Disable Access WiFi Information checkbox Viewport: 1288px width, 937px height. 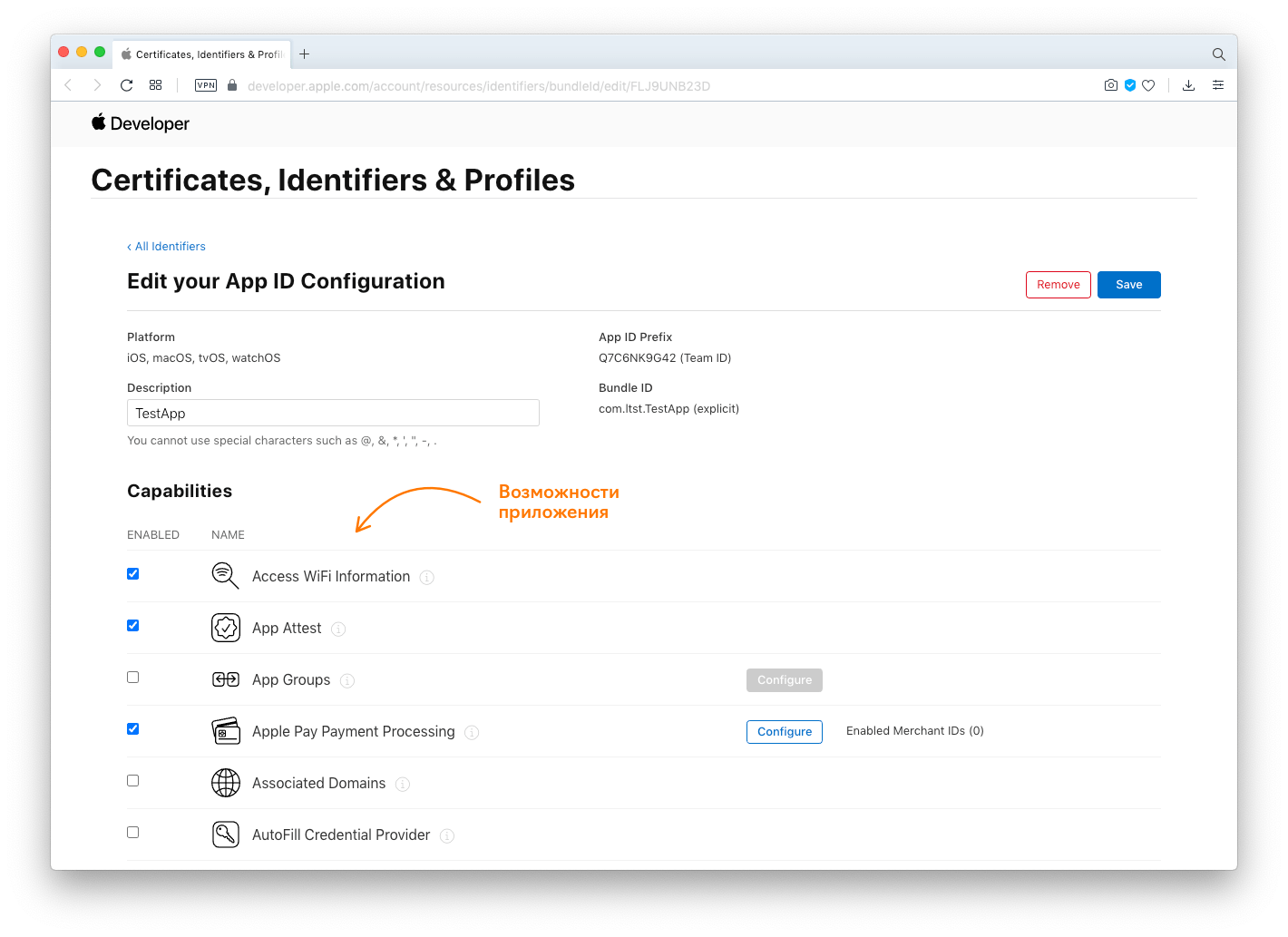point(133,573)
